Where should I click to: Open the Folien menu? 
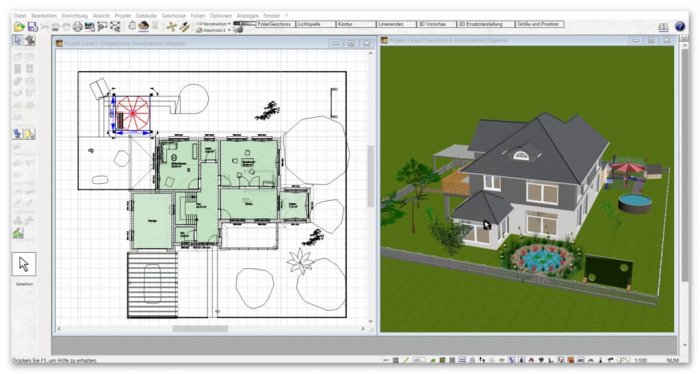(198, 16)
